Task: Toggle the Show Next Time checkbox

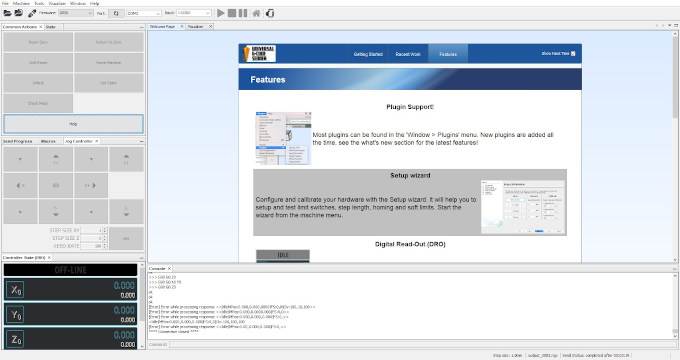Action: coord(573,54)
